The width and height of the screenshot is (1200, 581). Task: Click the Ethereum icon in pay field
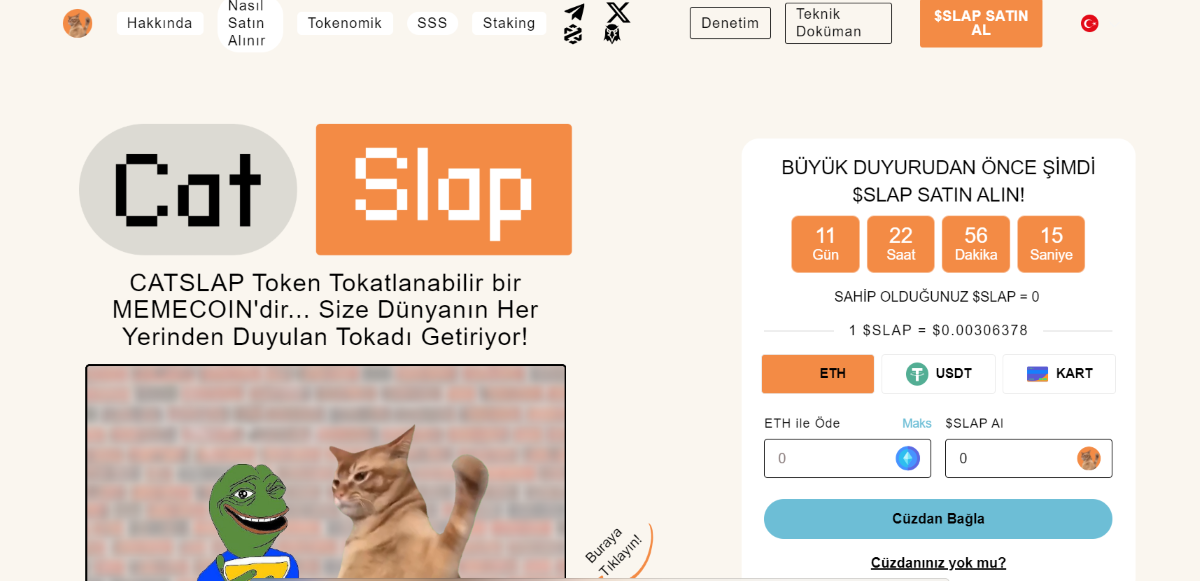tap(907, 458)
